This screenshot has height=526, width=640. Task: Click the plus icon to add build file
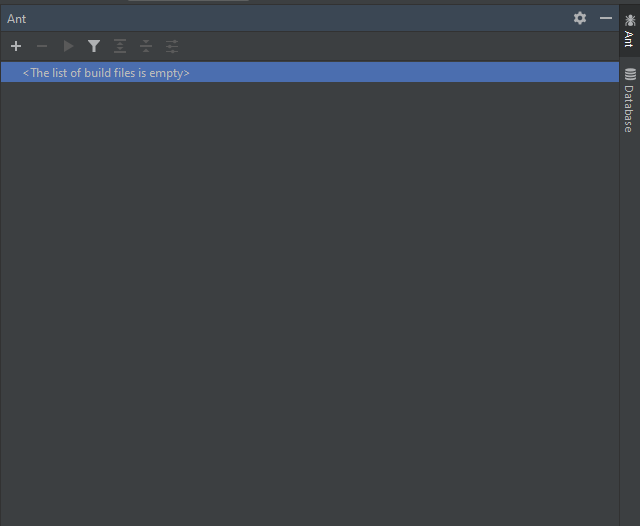(16, 46)
